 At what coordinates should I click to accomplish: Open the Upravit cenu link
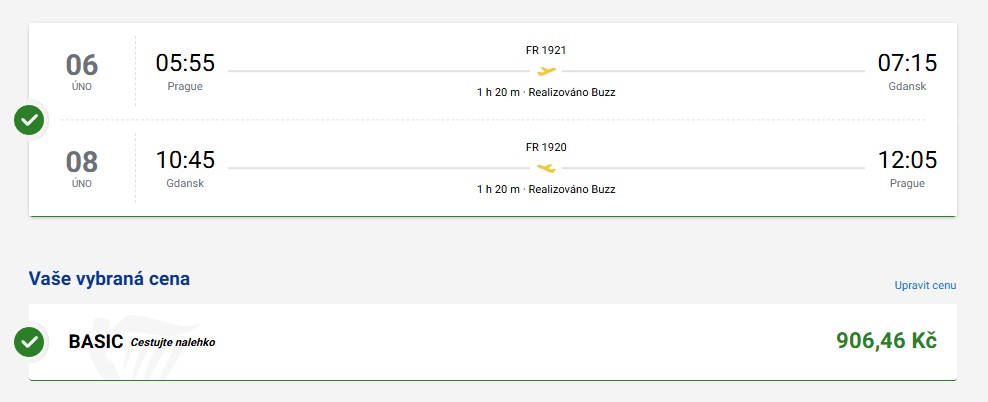(x=925, y=286)
